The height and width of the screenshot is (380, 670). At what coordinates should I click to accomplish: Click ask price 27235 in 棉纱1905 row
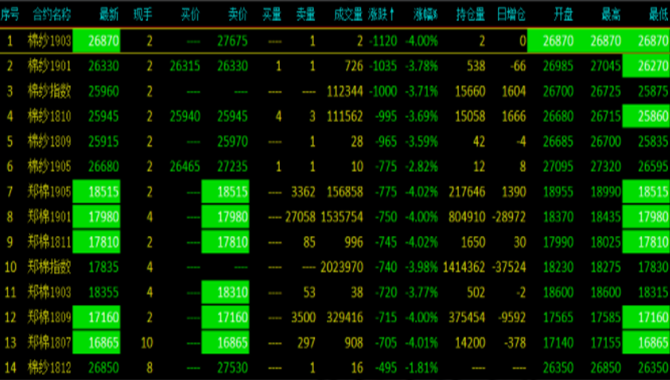(x=232, y=166)
